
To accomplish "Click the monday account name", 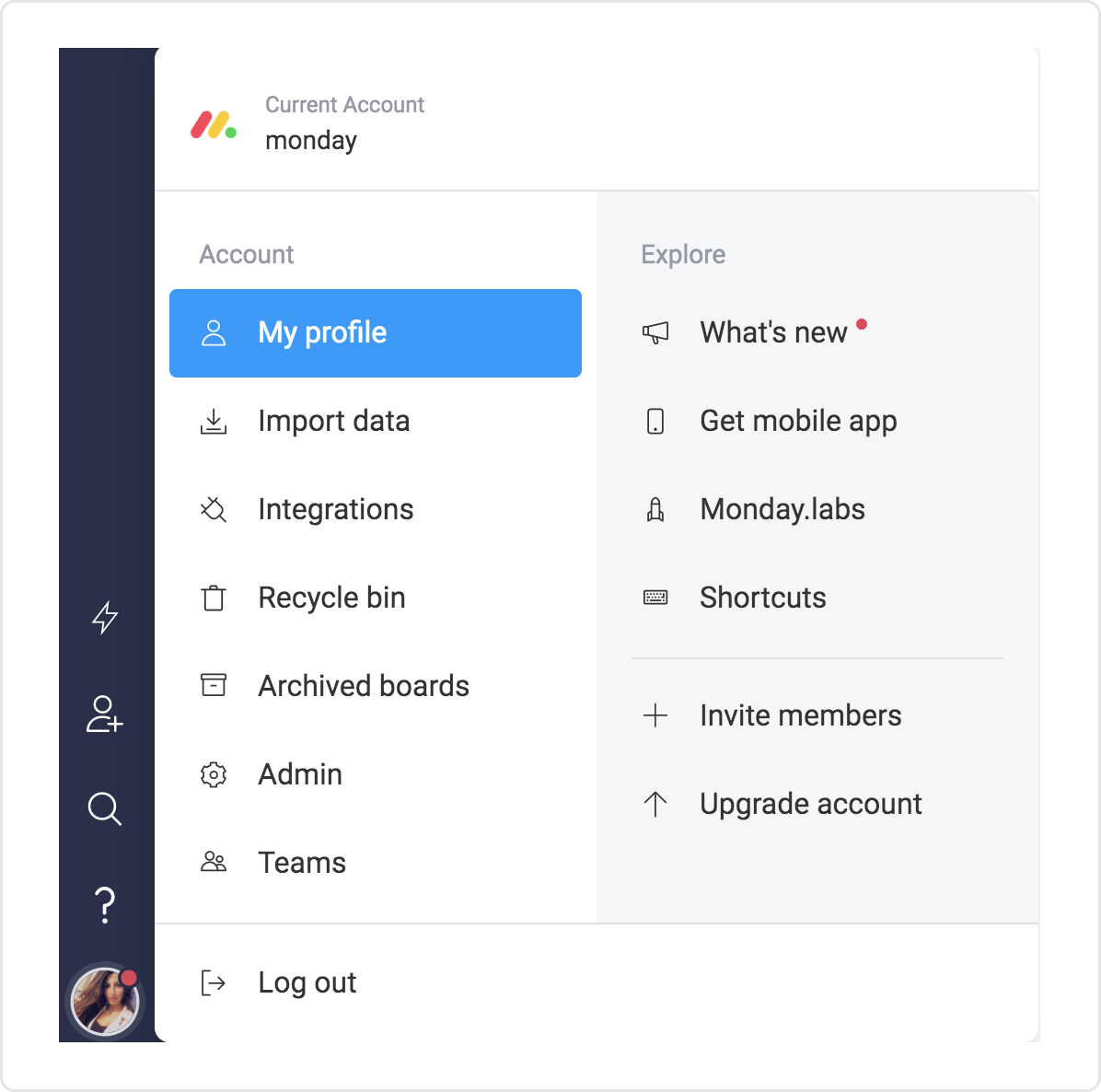I will point(311,141).
